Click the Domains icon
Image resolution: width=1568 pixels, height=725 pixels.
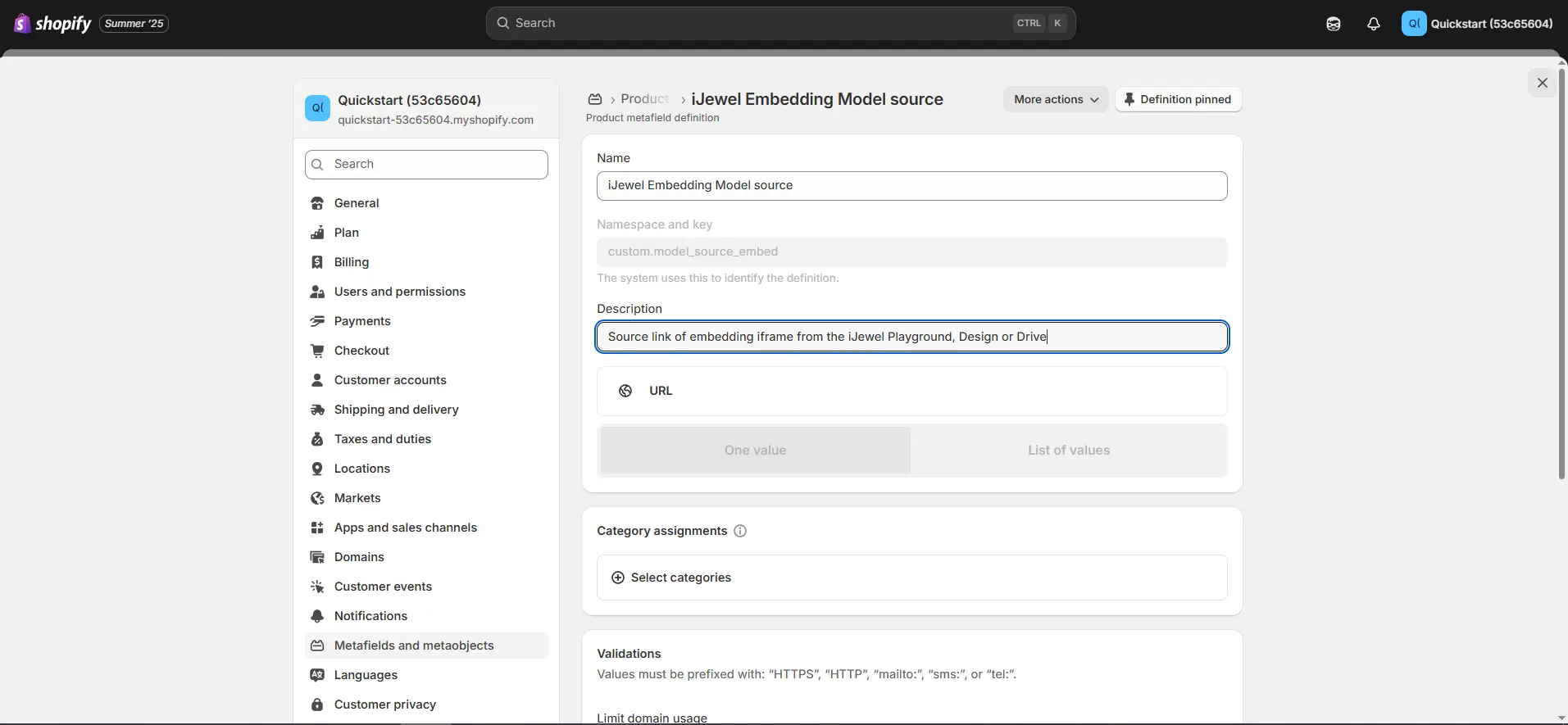click(x=317, y=557)
